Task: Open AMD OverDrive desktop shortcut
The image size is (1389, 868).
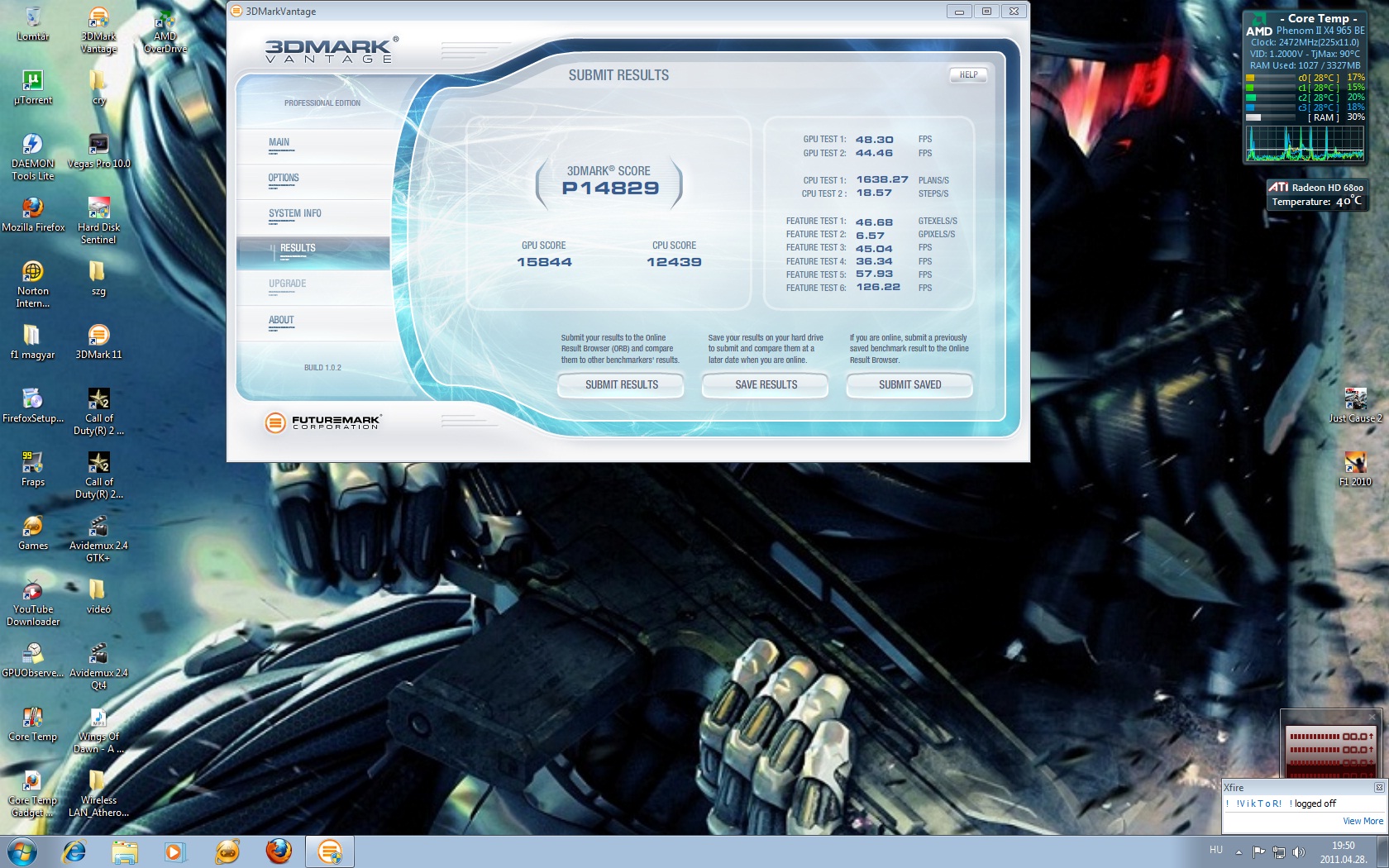Action: pyautogui.click(x=165, y=30)
